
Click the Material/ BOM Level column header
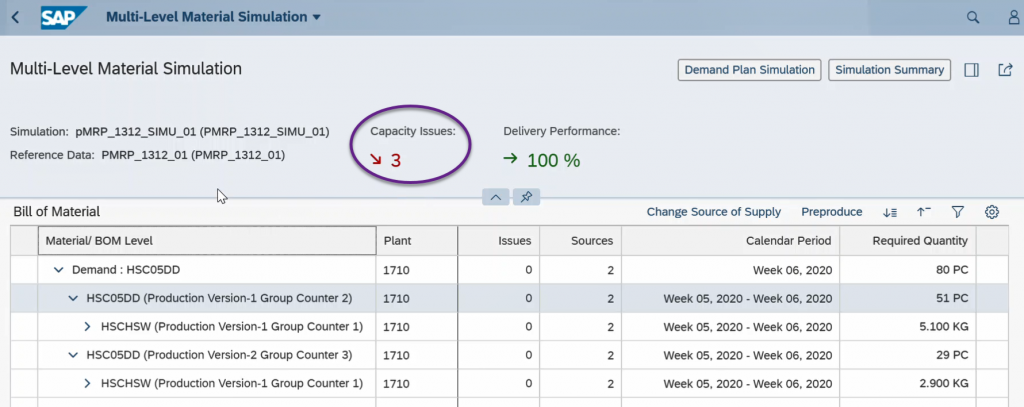(x=207, y=241)
